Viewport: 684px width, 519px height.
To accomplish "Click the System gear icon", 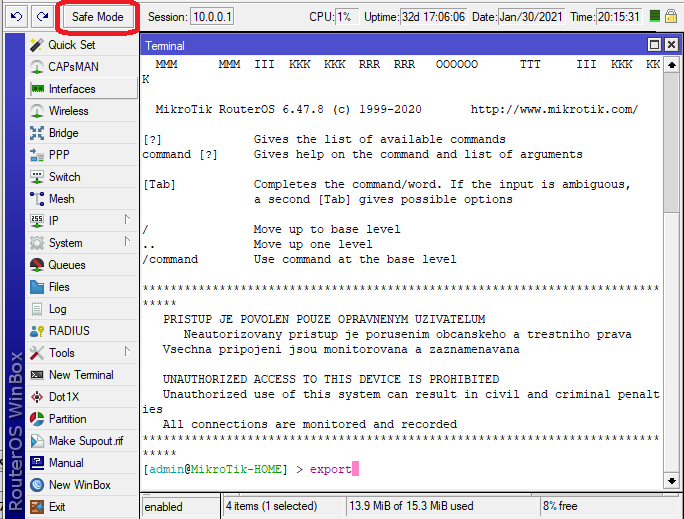I will click(37, 242).
